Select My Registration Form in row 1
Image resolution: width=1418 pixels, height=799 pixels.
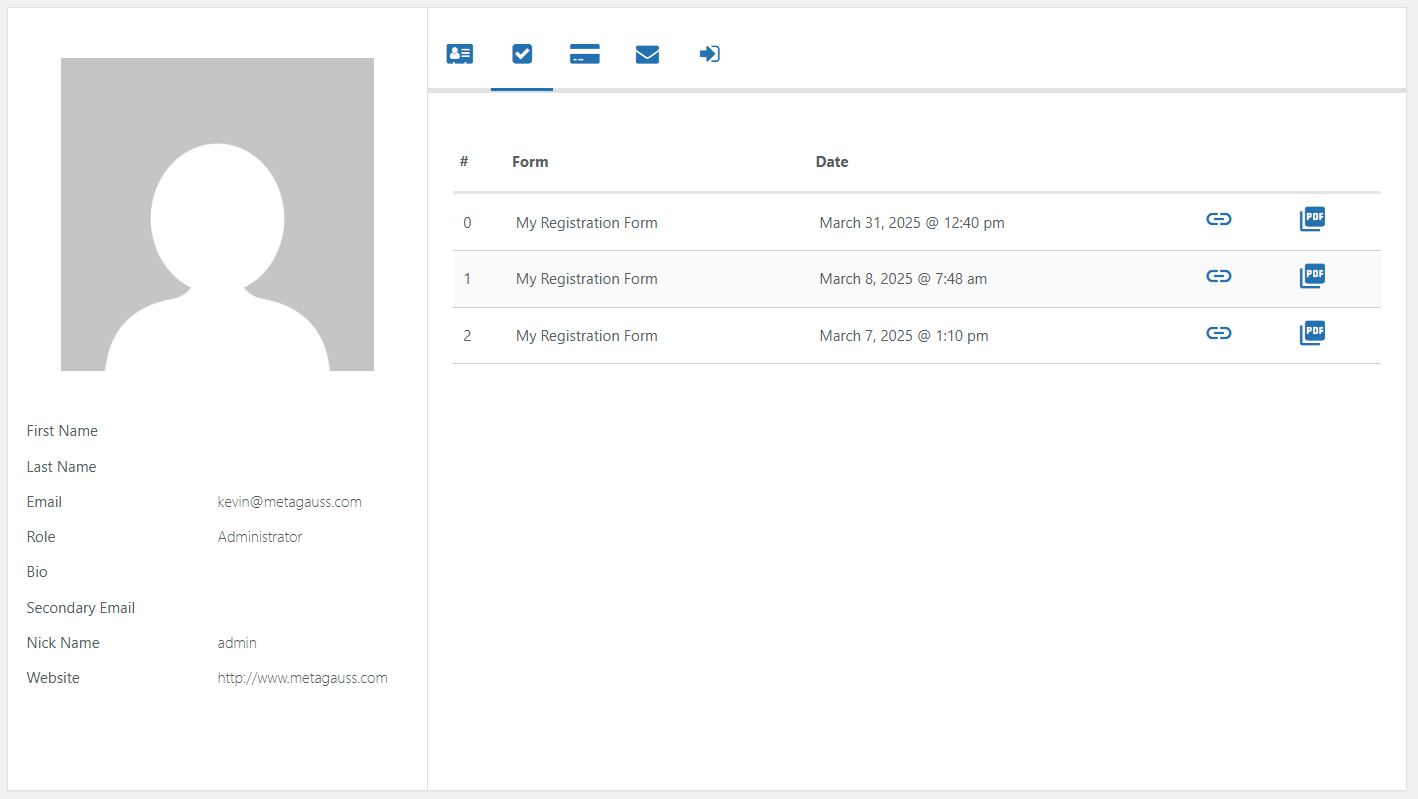click(586, 279)
